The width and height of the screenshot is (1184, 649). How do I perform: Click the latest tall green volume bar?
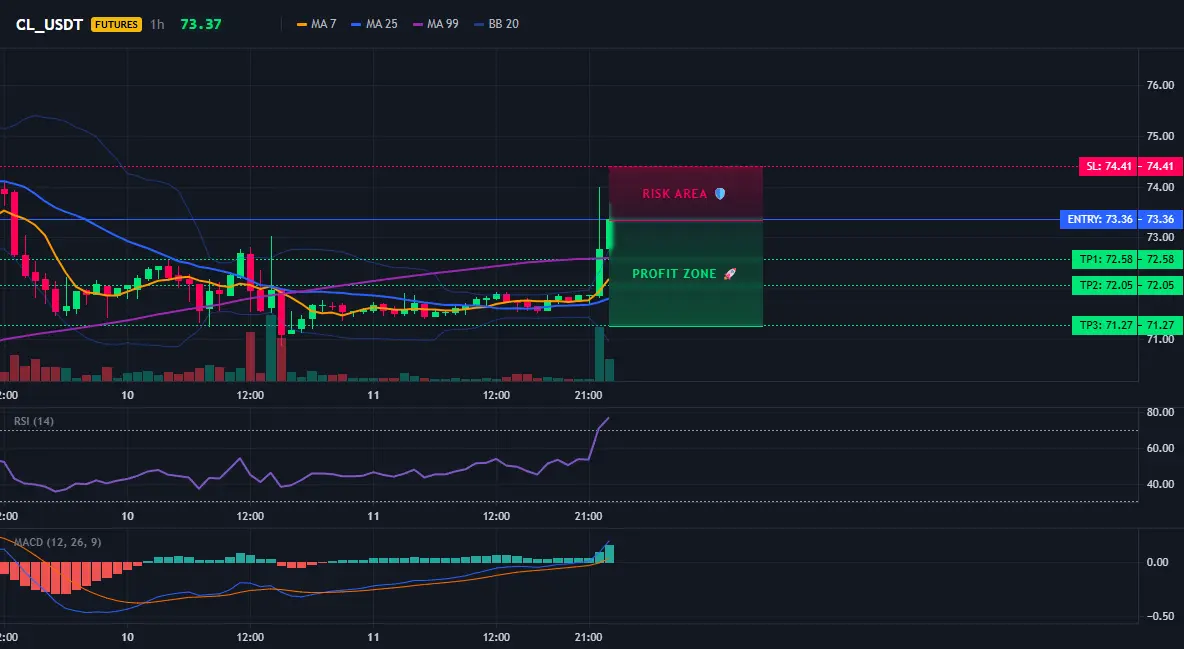coord(600,354)
